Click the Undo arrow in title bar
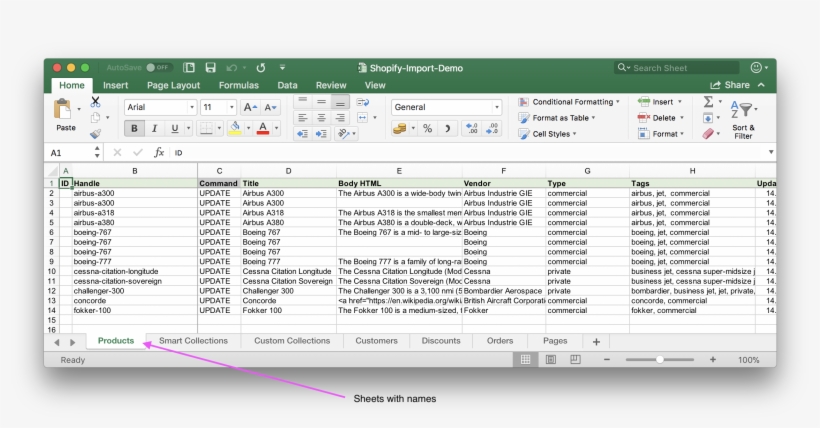Image resolution: width=820 pixels, height=428 pixels. tap(232, 67)
